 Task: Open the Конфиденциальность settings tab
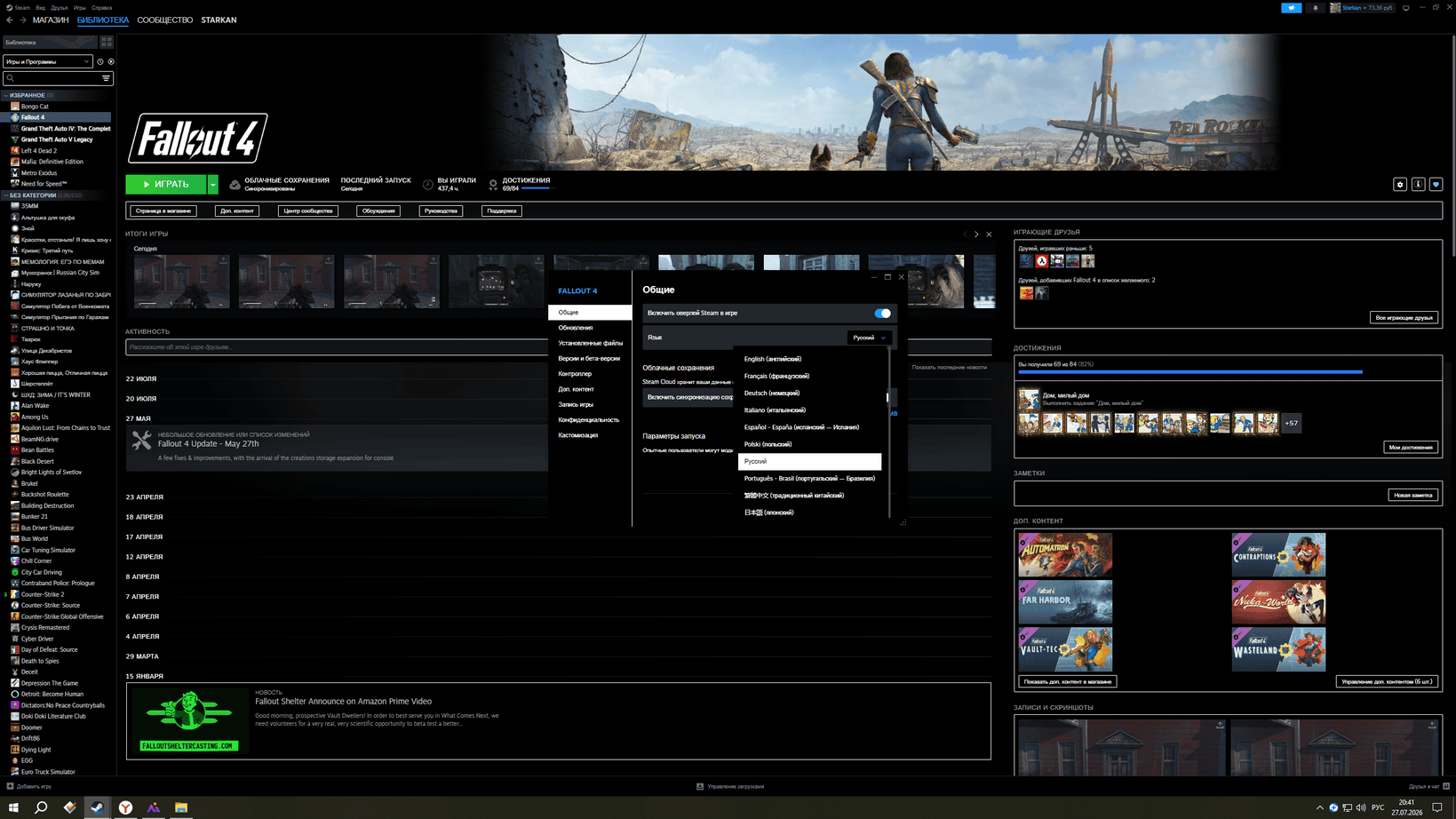(x=590, y=420)
